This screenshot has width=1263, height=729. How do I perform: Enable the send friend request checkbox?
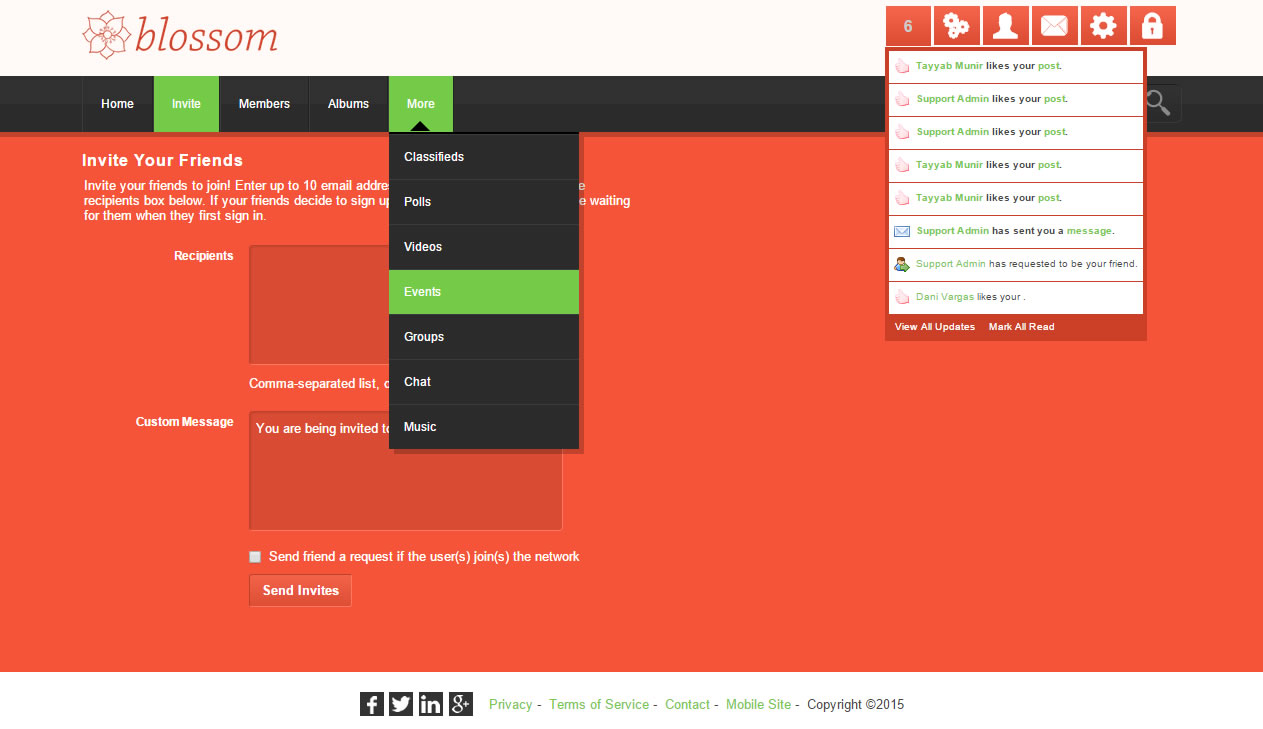tap(255, 557)
